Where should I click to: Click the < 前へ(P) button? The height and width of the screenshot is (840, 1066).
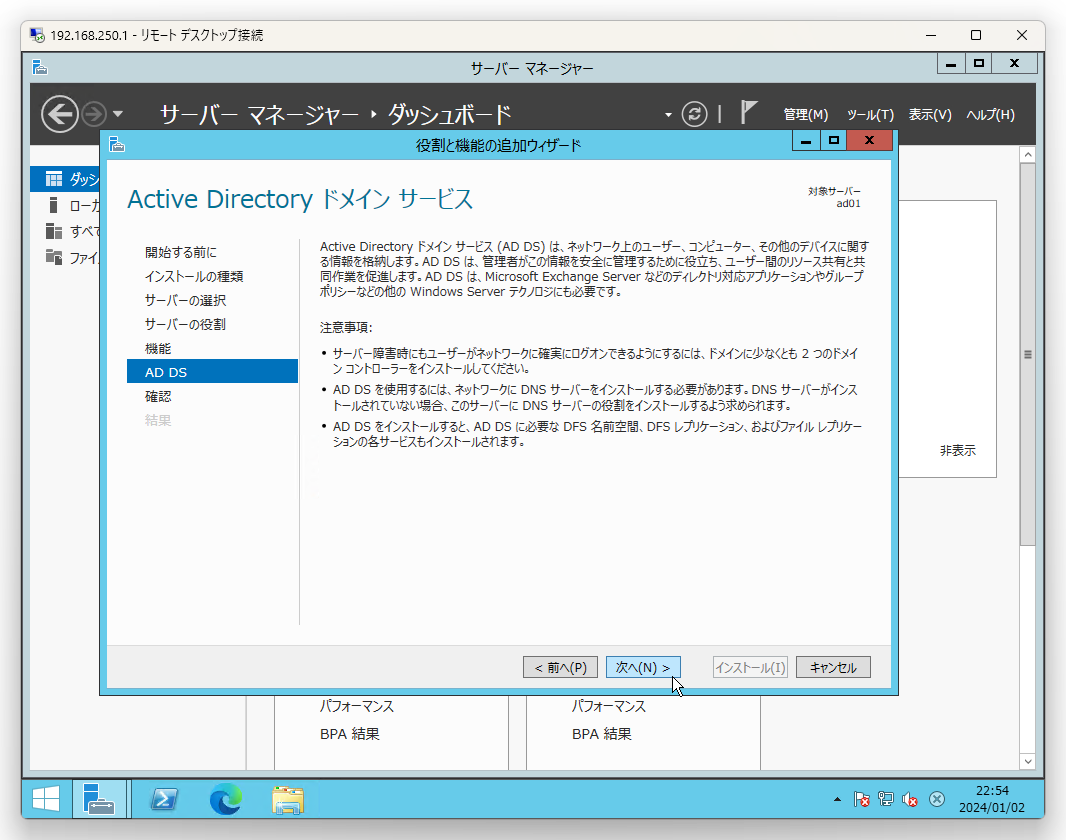pos(560,667)
